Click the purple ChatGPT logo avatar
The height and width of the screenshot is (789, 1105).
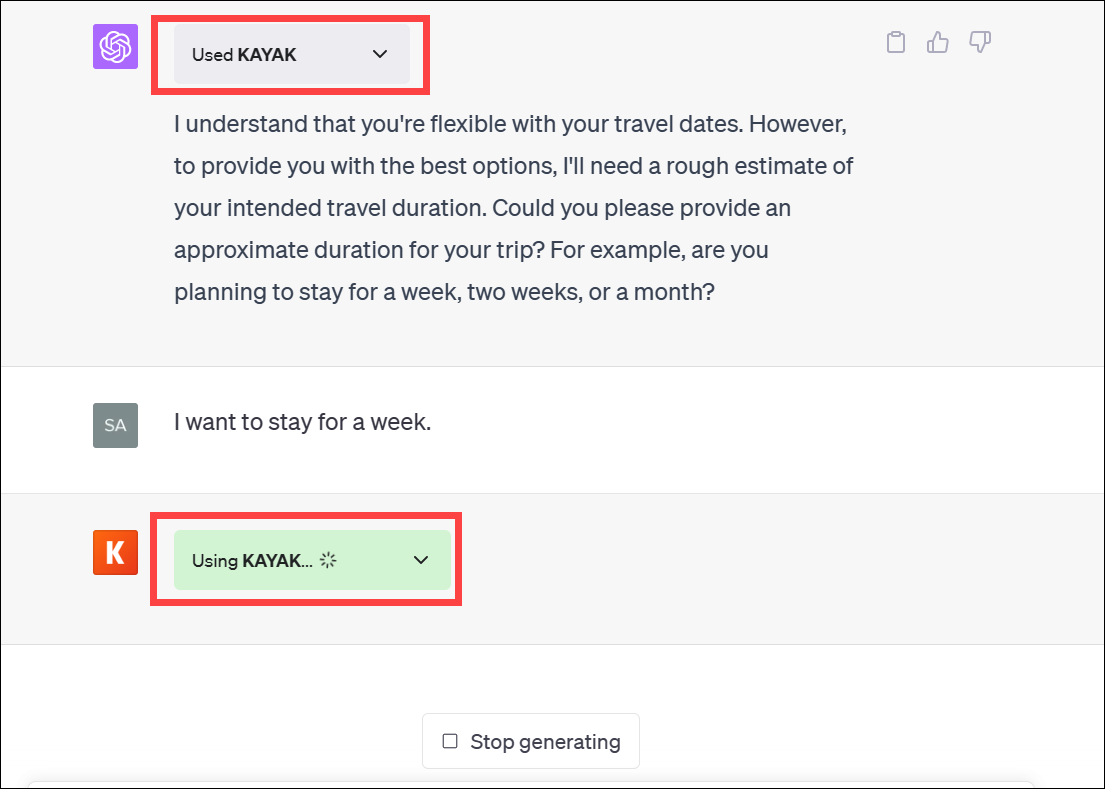(115, 47)
